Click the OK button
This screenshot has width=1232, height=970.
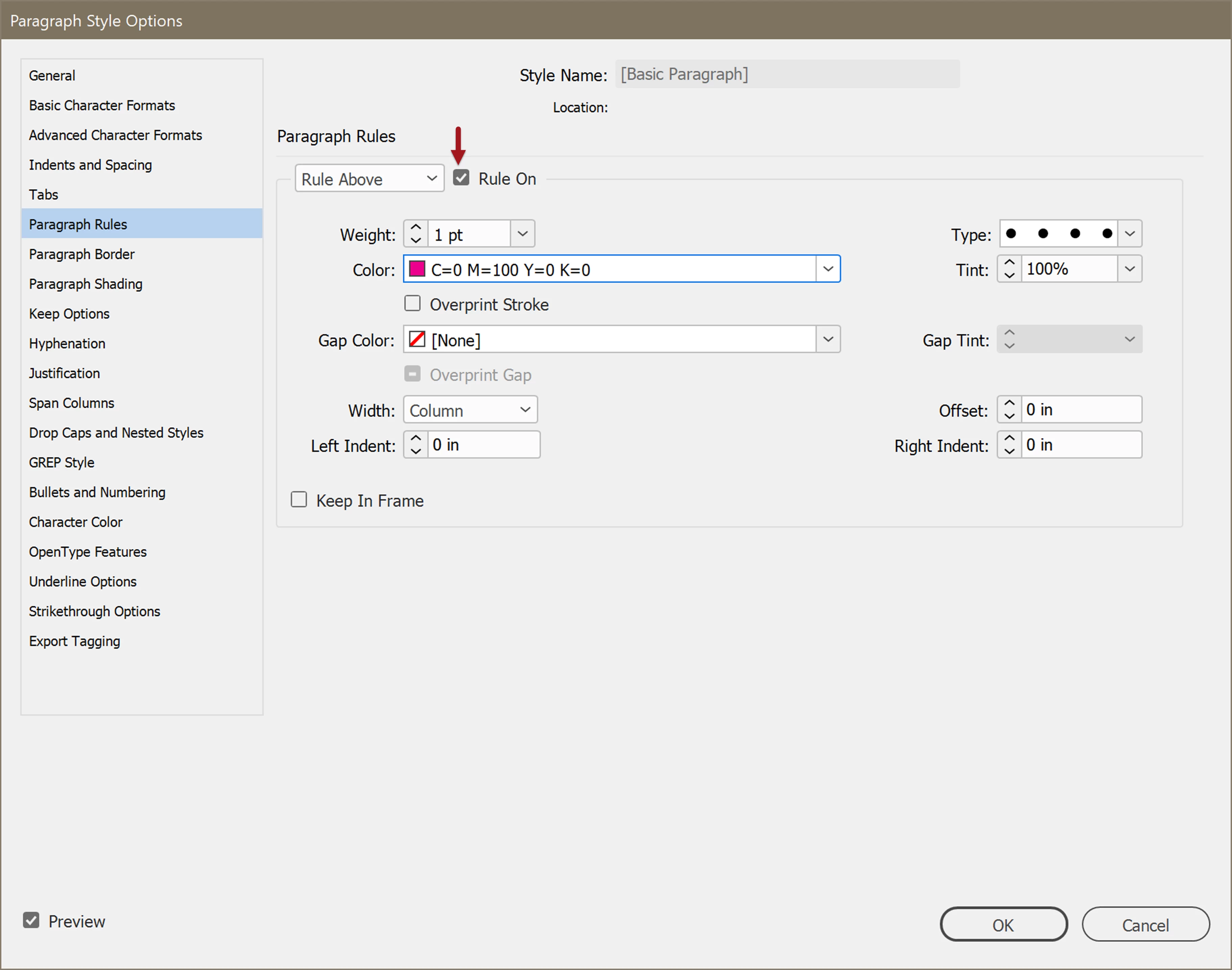[1003, 925]
